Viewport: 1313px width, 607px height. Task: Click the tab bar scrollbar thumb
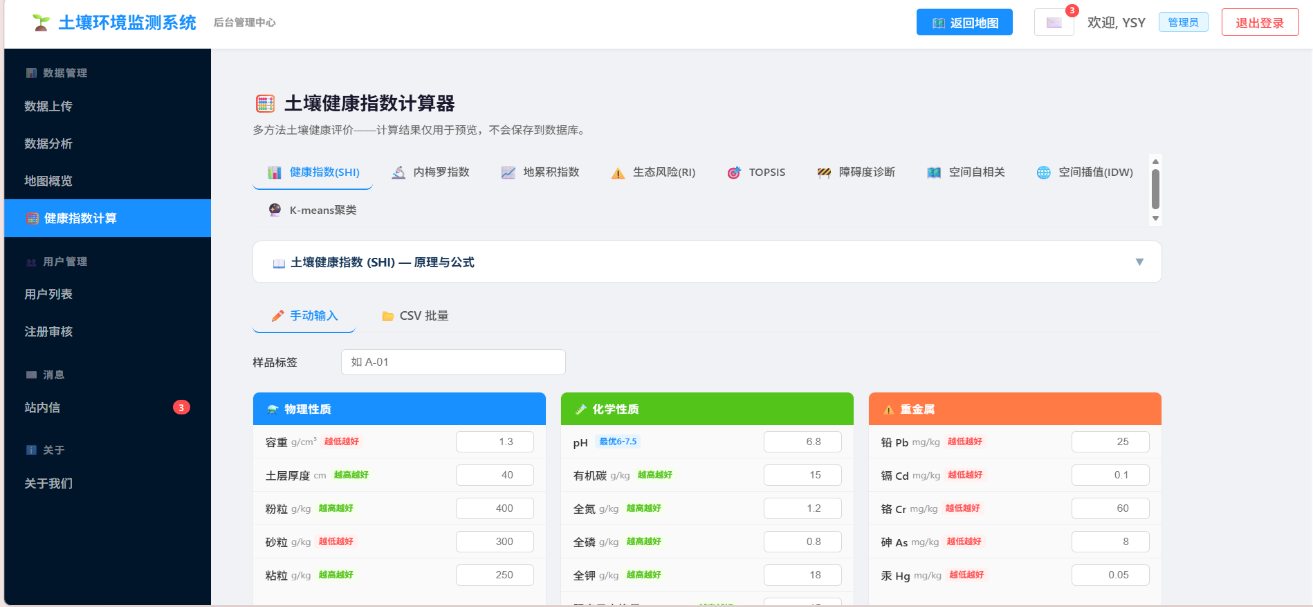(x=1156, y=189)
